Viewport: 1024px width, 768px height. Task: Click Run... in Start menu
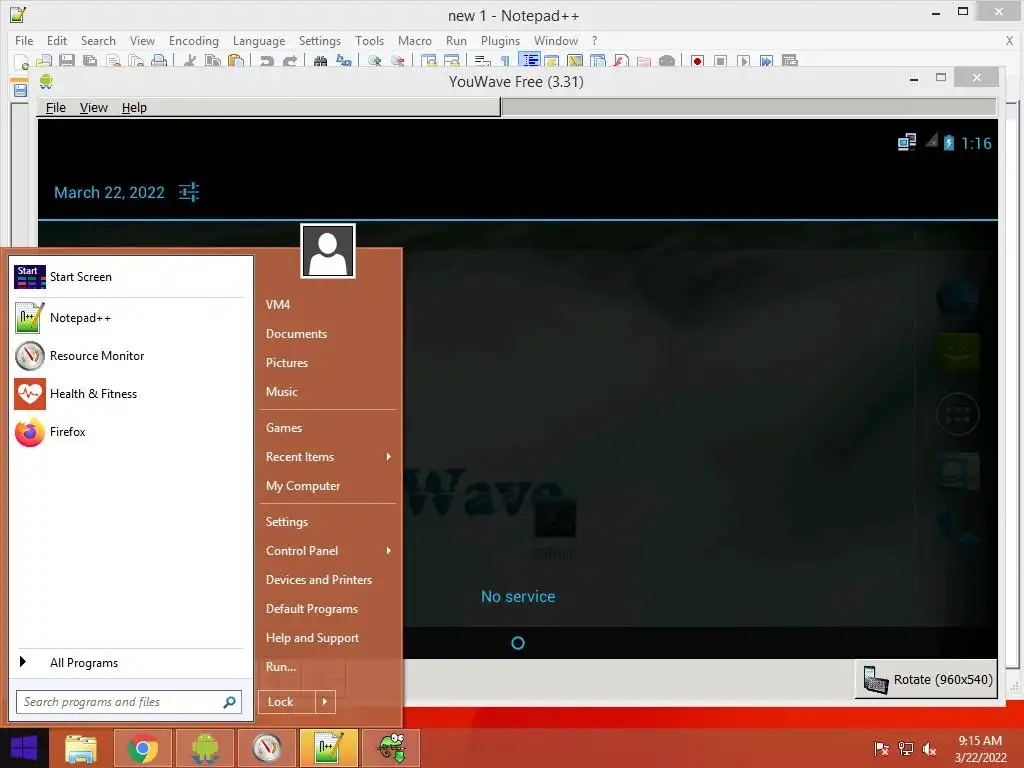(x=281, y=667)
